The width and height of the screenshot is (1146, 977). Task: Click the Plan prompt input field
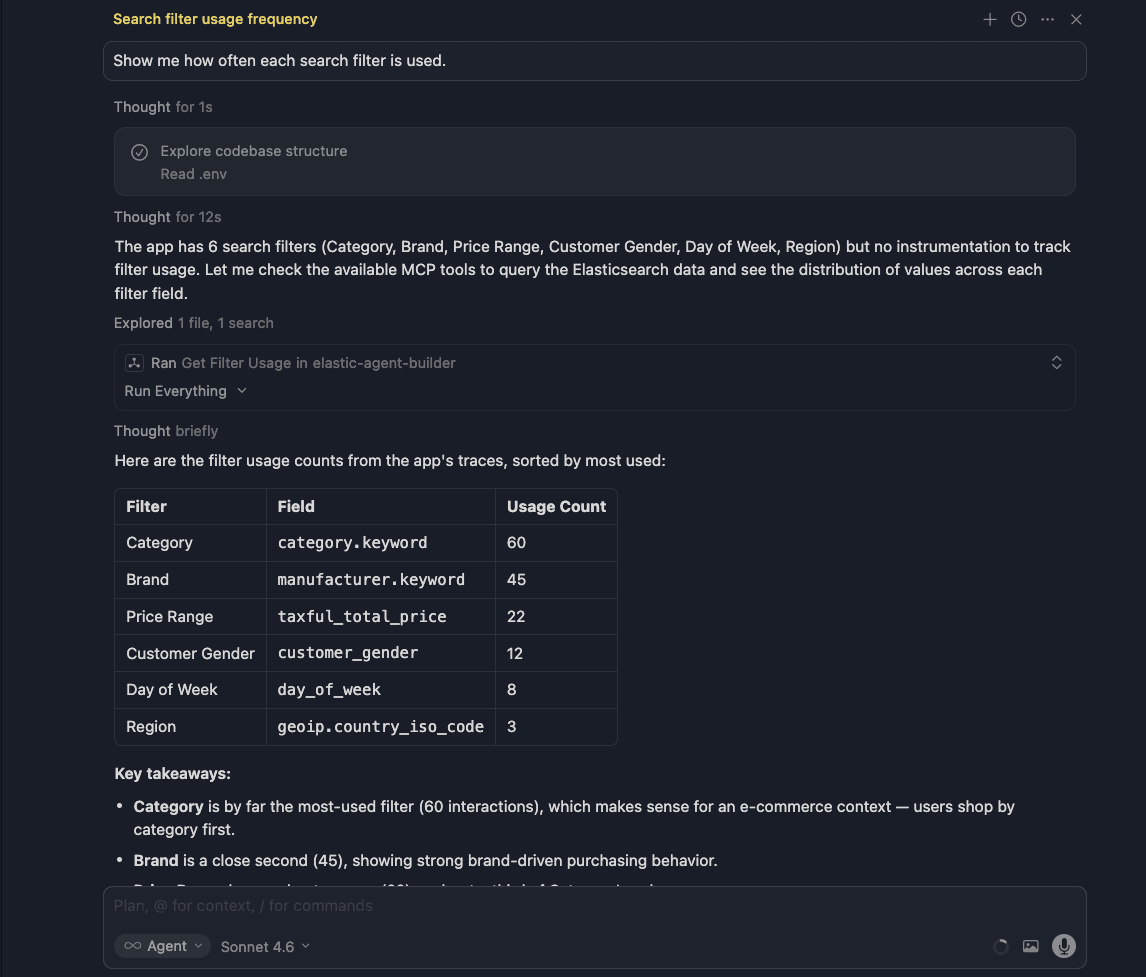click(x=400, y=905)
